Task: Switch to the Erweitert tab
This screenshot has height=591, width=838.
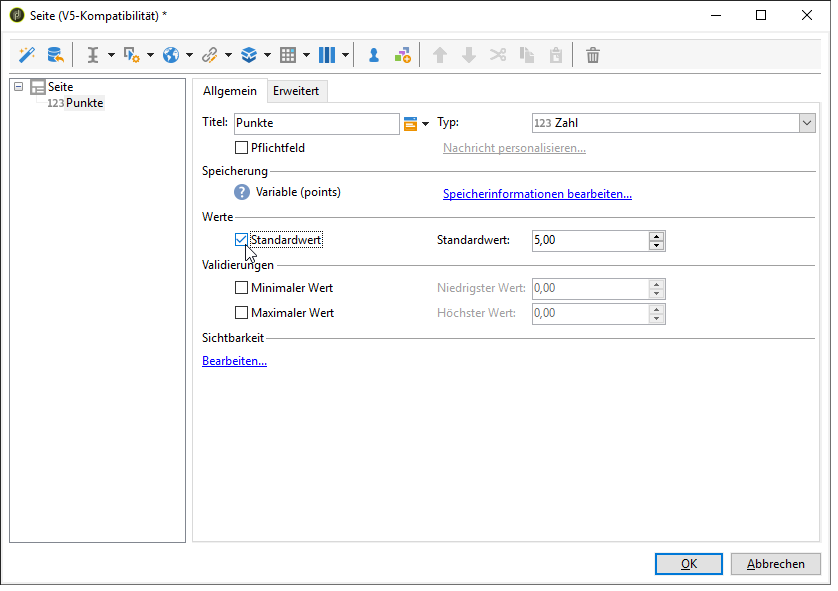Action: point(296,91)
